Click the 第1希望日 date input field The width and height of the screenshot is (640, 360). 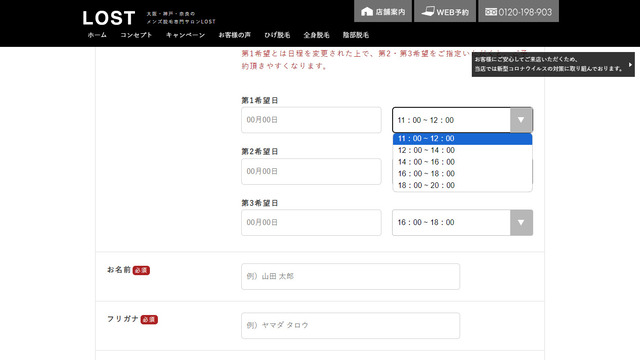pos(311,120)
